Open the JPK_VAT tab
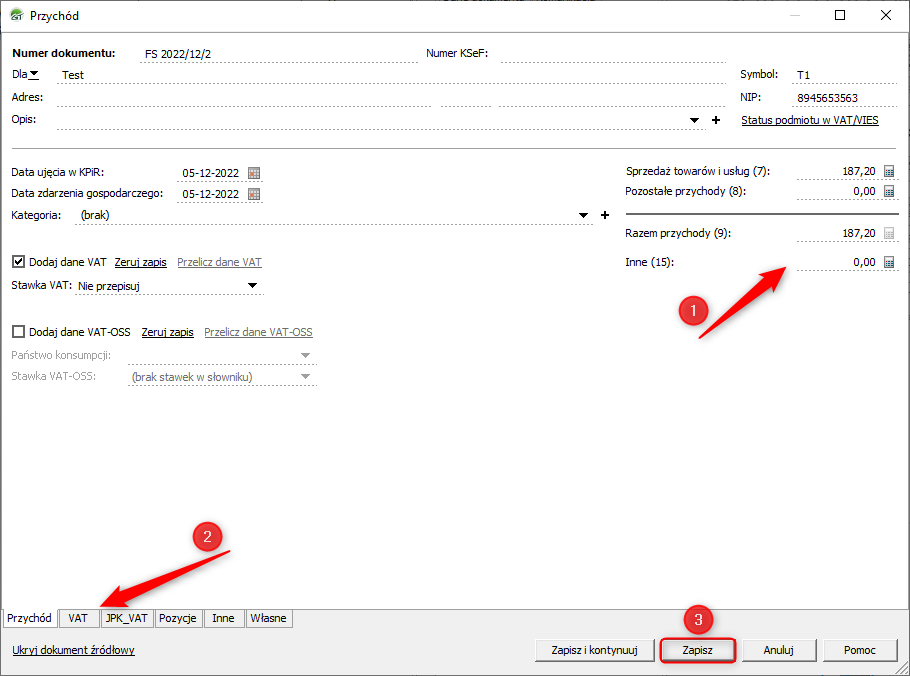 tap(127, 618)
